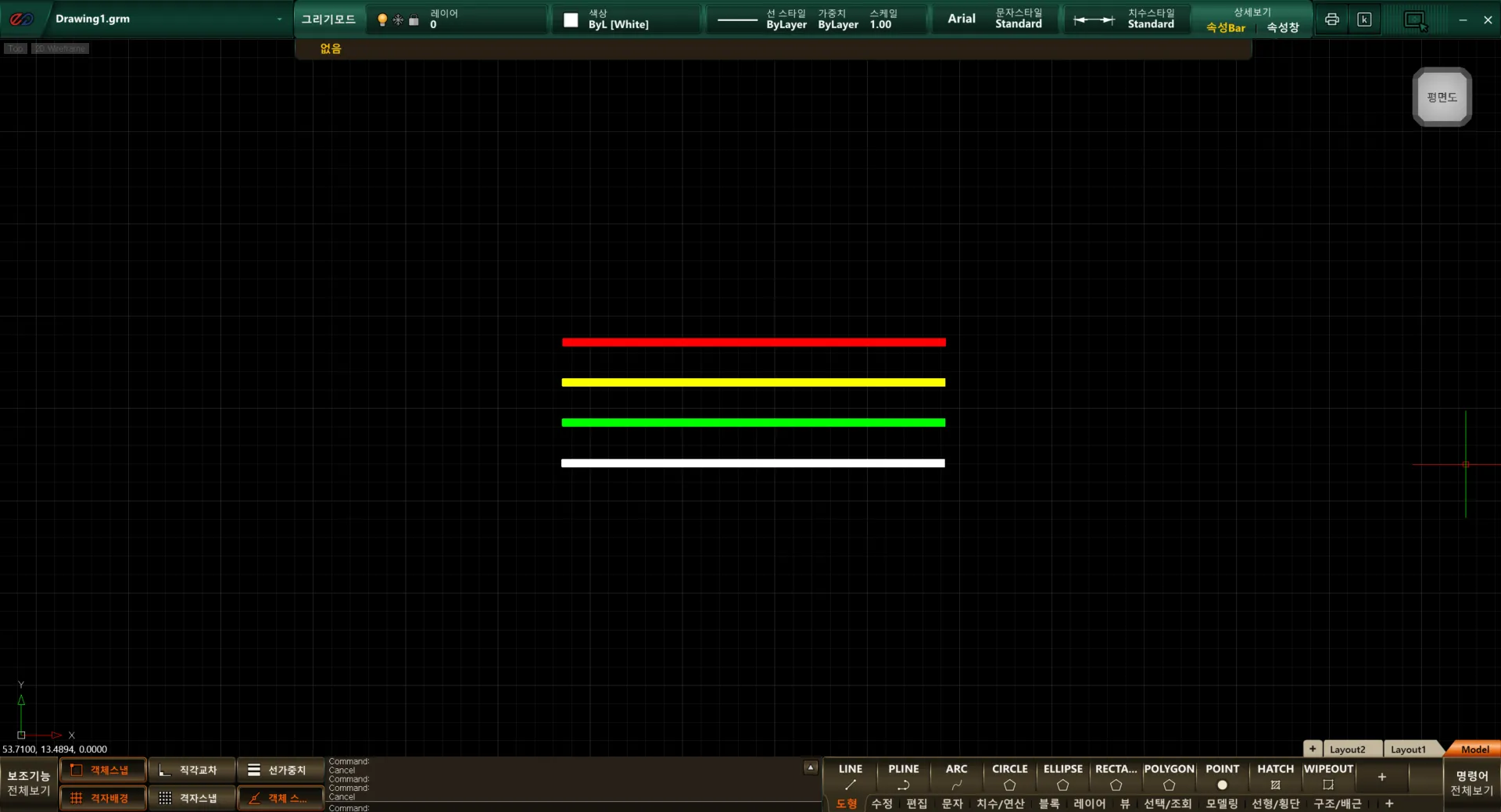The height and width of the screenshot is (812, 1501).
Task: Enable 직각교차 ortho mode
Action: tap(192, 770)
